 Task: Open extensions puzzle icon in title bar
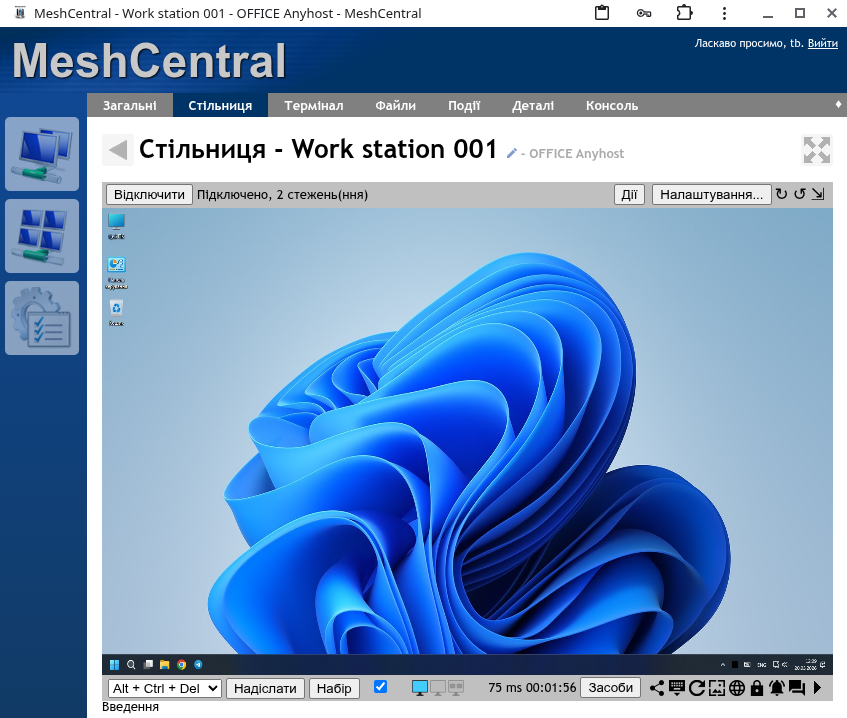click(684, 13)
